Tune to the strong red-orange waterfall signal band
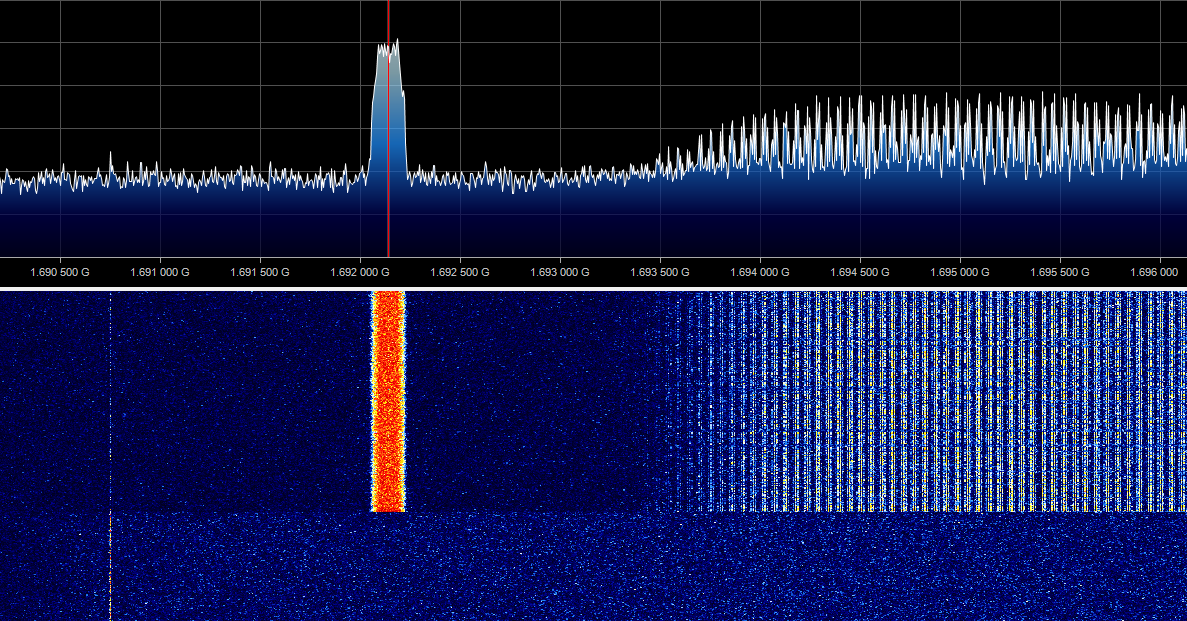This screenshot has height=621, width=1187. pos(388,401)
